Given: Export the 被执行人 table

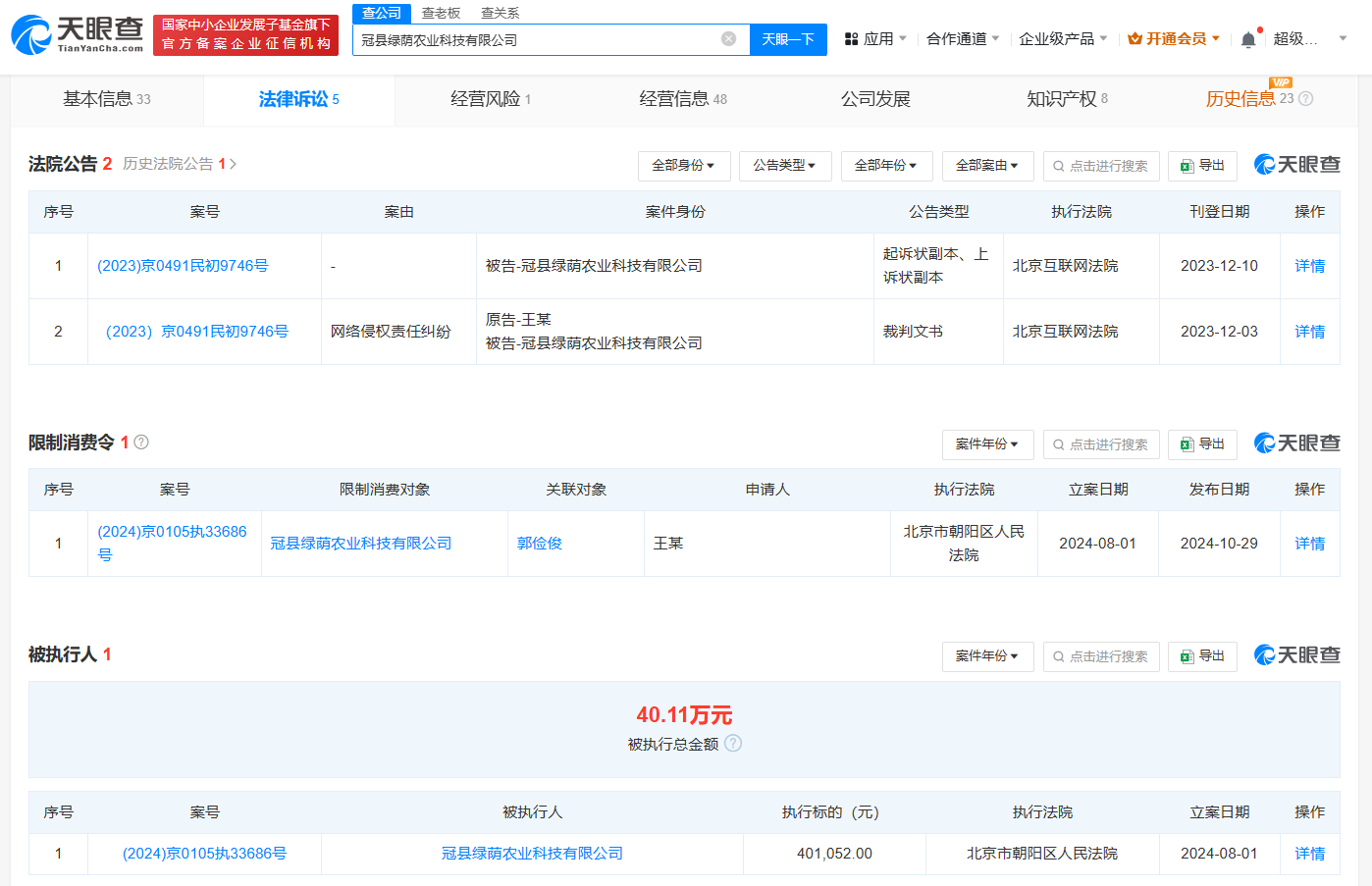Looking at the screenshot, I should click(x=1202, y=656).
